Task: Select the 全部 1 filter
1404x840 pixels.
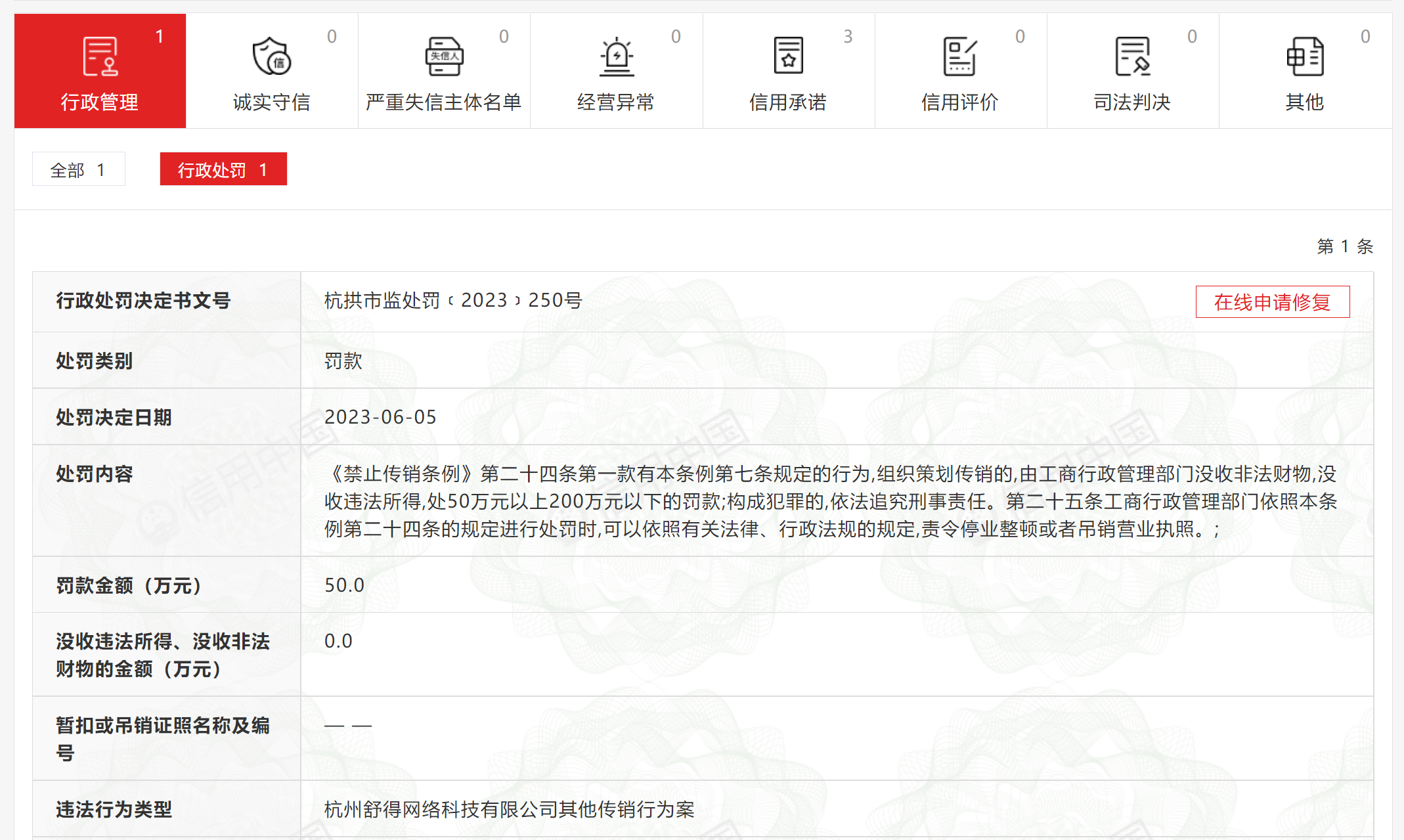Action: click(x=78, y=170)
